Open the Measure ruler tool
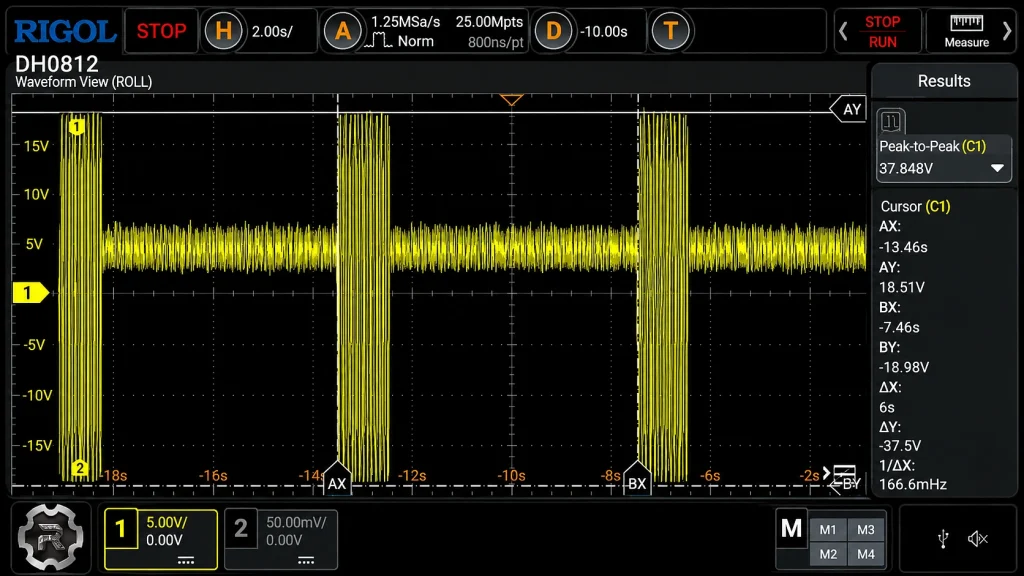 [967, 31]
